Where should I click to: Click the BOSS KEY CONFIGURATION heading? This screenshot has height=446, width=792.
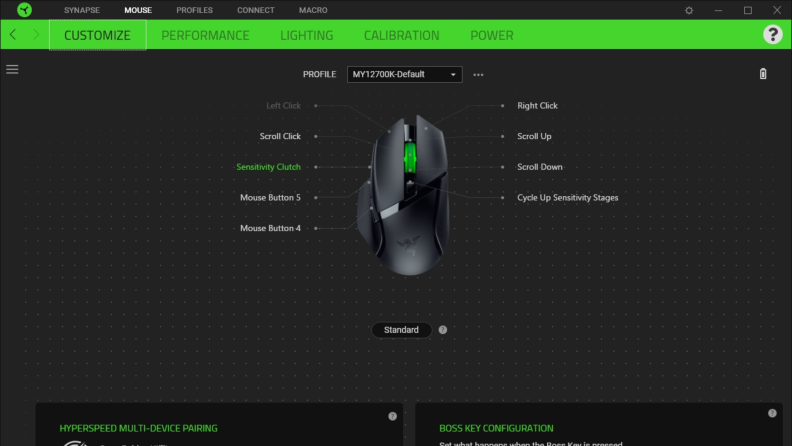(x=496, y=428)
